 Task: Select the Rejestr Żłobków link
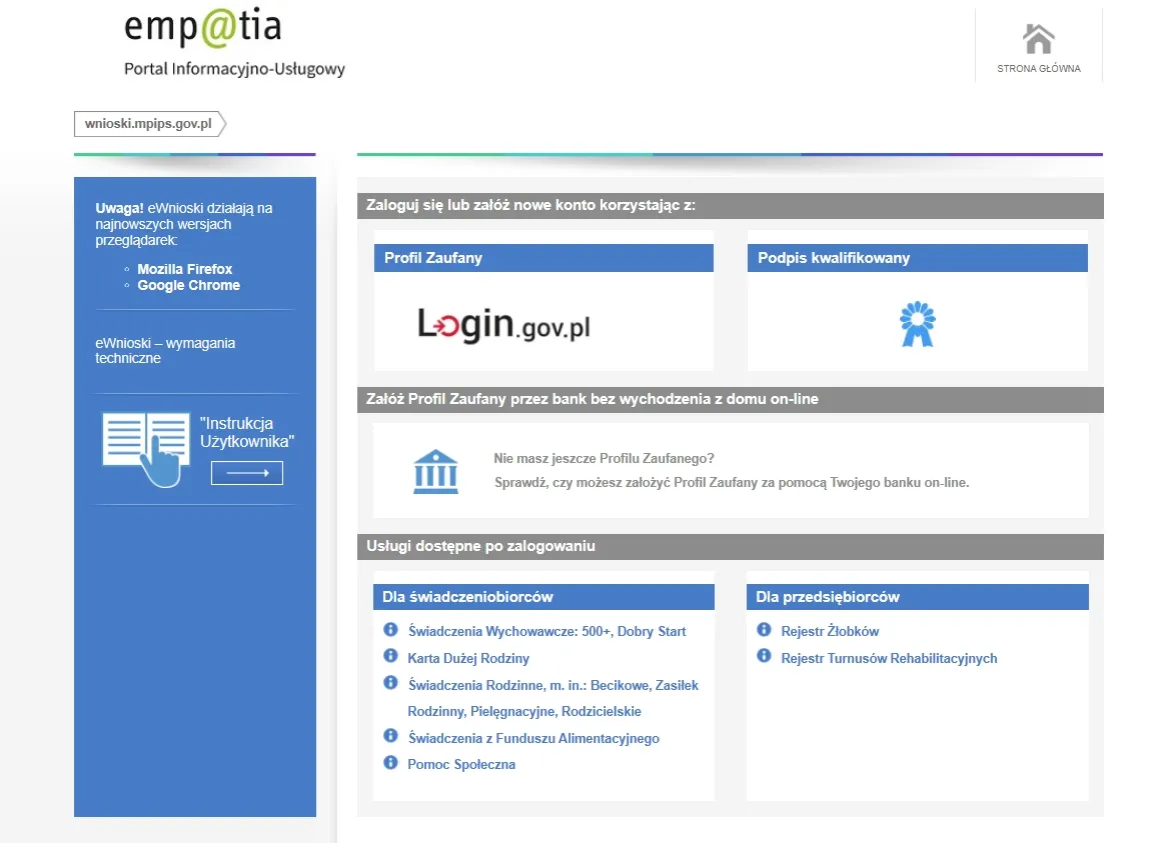830,632
